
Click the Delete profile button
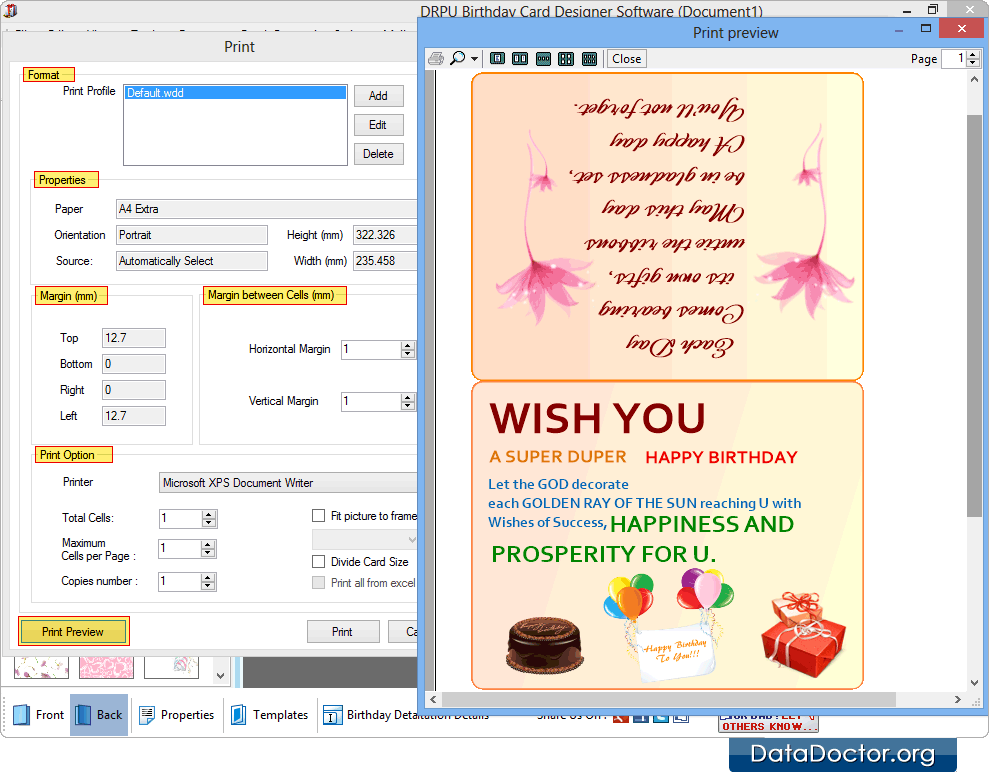pyautogui.click(x=378, y=154)
